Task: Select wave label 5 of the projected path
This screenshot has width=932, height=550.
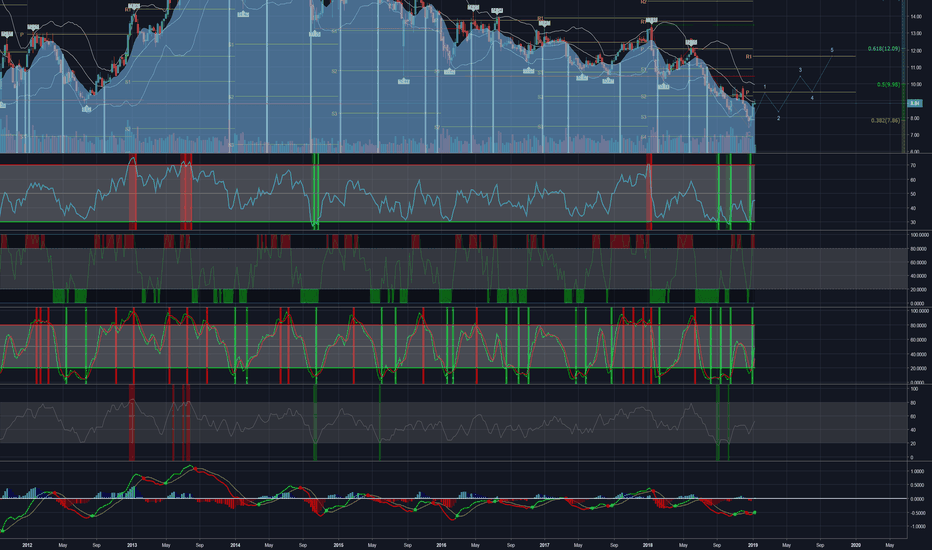Action: point(832,50)
